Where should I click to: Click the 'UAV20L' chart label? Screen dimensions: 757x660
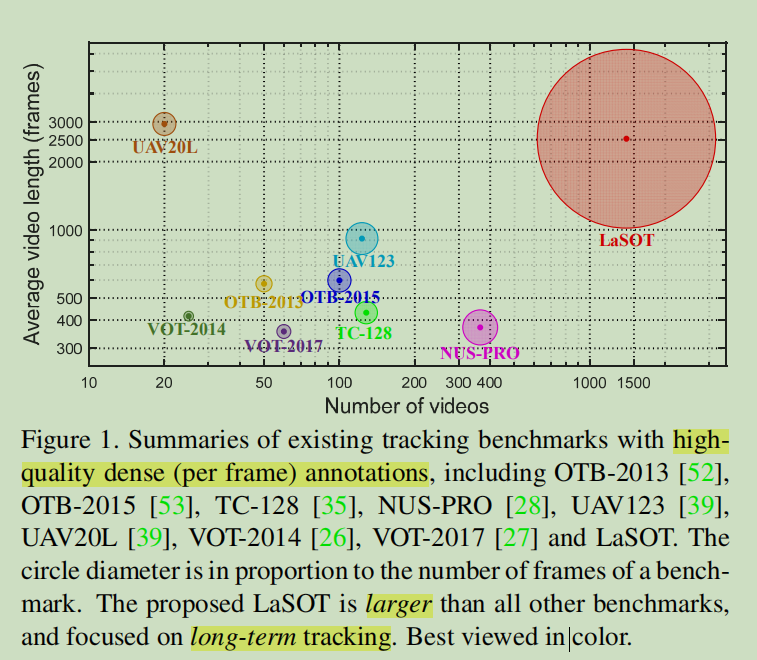[x=165, y=147]
